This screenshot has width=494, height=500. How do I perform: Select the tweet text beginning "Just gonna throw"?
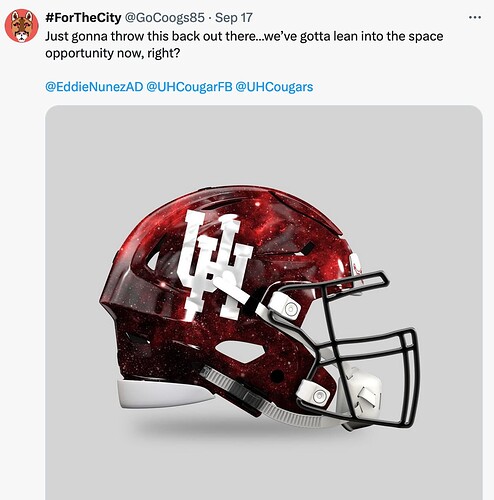244,45
